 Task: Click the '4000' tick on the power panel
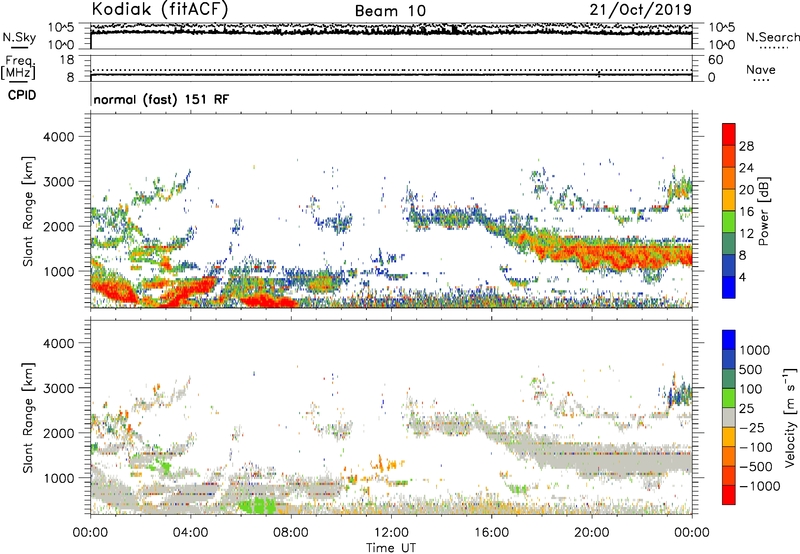59,137
